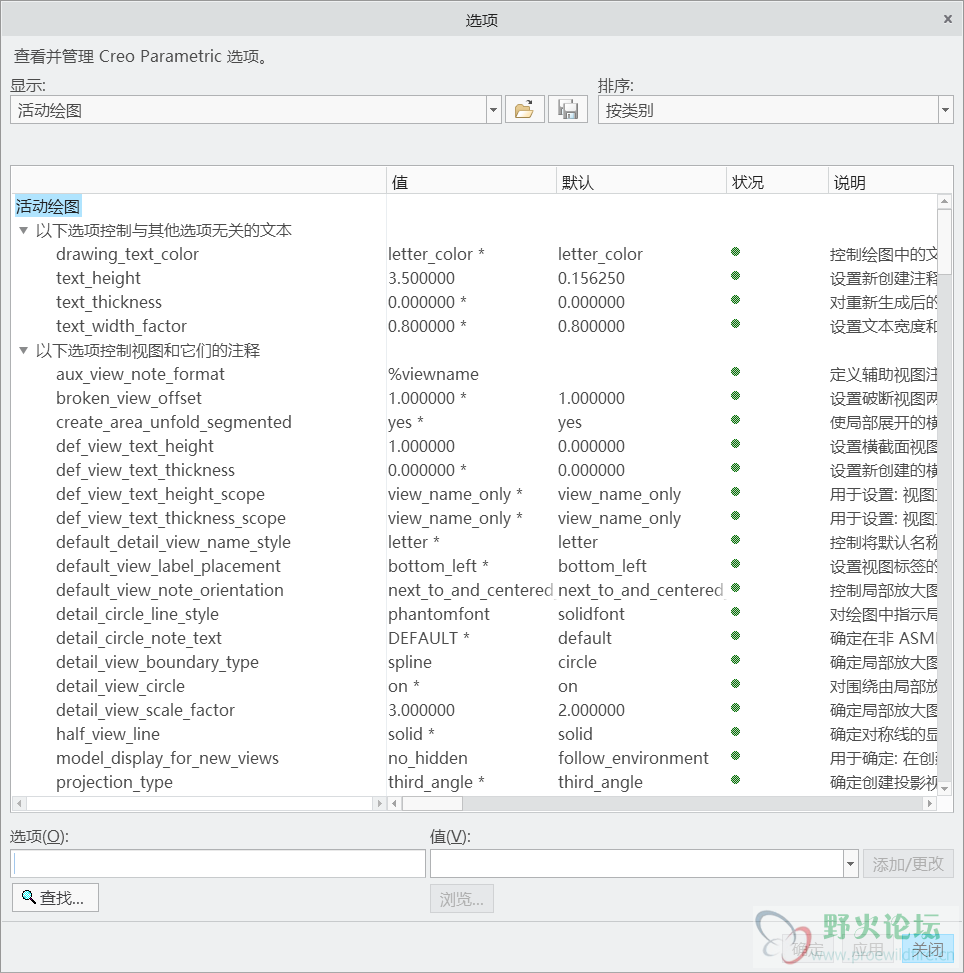The height and width of the screenshot is (973, 964).
Task: Click status dot for detail_view_boundary_type row
Action: [x=736, y=660]
